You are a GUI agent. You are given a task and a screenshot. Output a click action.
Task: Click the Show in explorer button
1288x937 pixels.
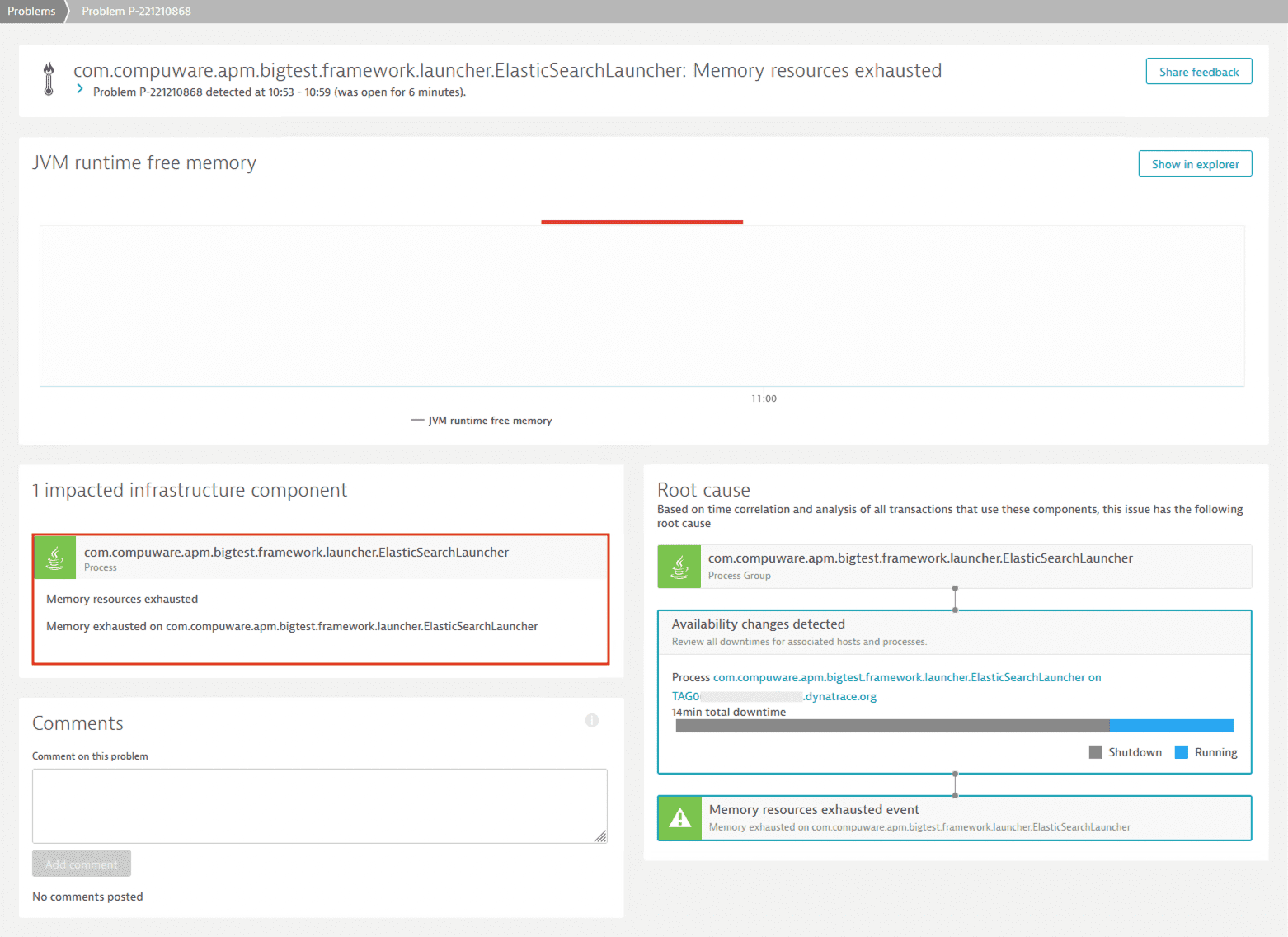pos(1195,164)
